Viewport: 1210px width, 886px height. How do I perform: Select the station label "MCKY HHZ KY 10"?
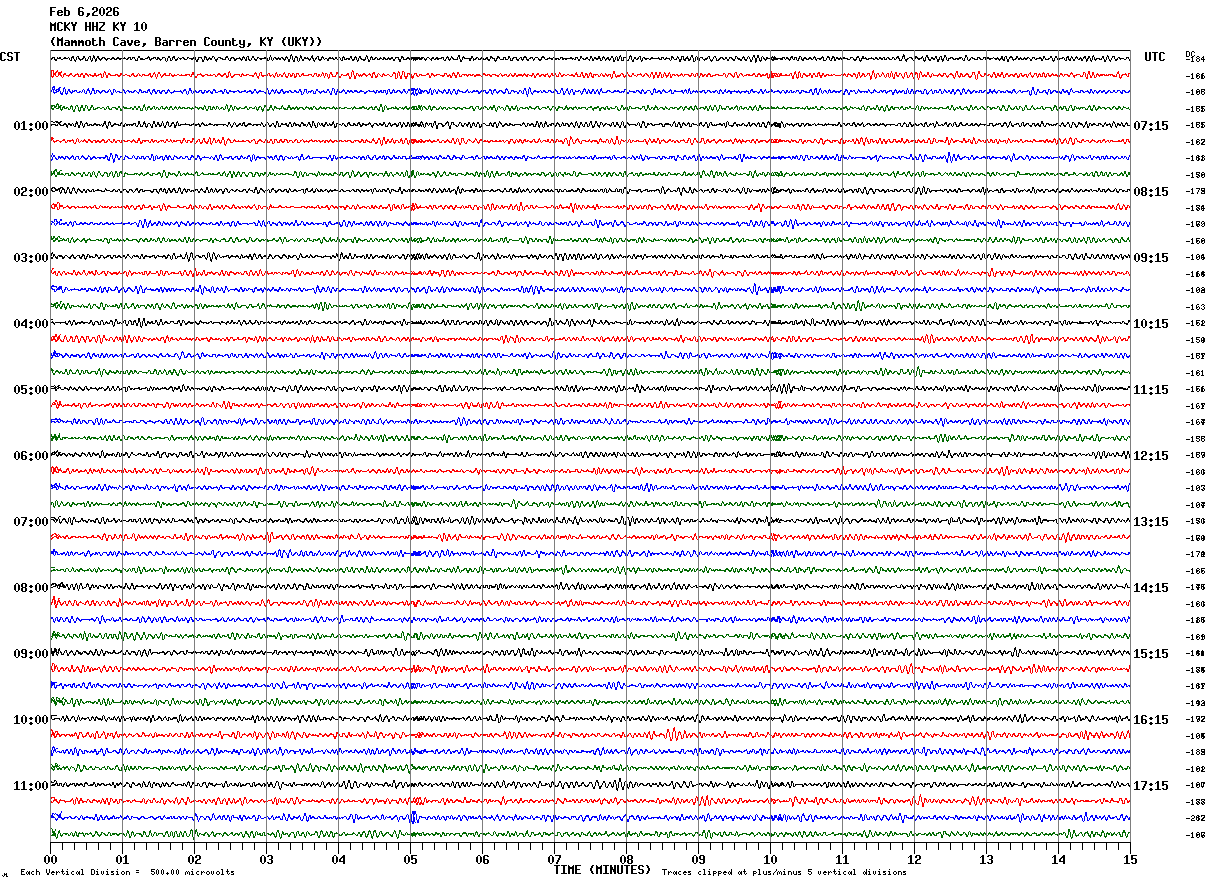[98, 27]
